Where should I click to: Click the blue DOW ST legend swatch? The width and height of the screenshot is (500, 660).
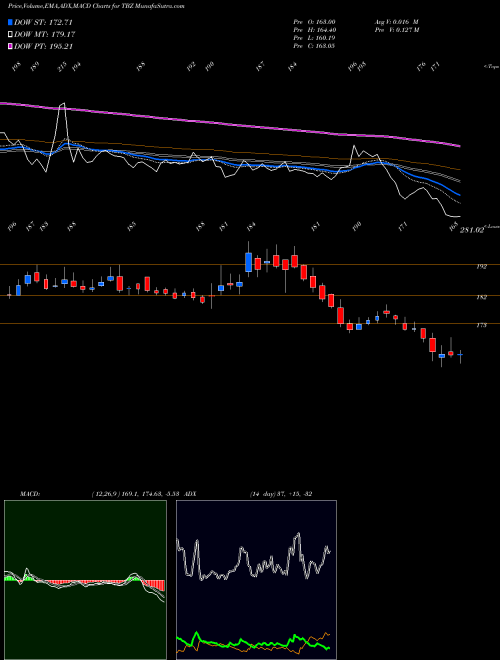click(10, 22)
